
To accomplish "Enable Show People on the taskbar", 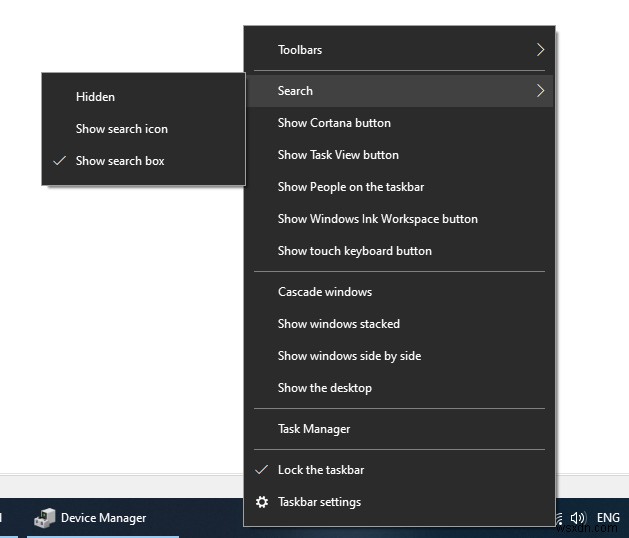I will point(351,187).
